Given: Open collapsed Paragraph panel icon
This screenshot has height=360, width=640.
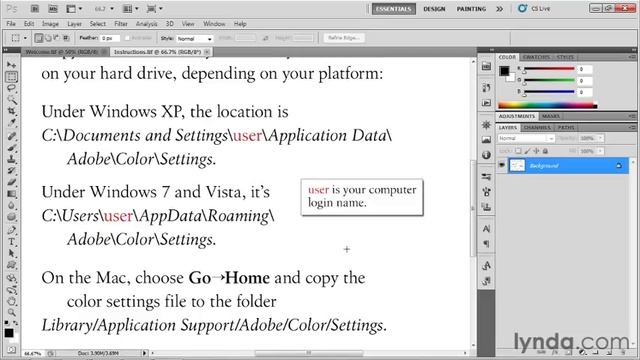Looking at the screenshot, I should [486, 244].
